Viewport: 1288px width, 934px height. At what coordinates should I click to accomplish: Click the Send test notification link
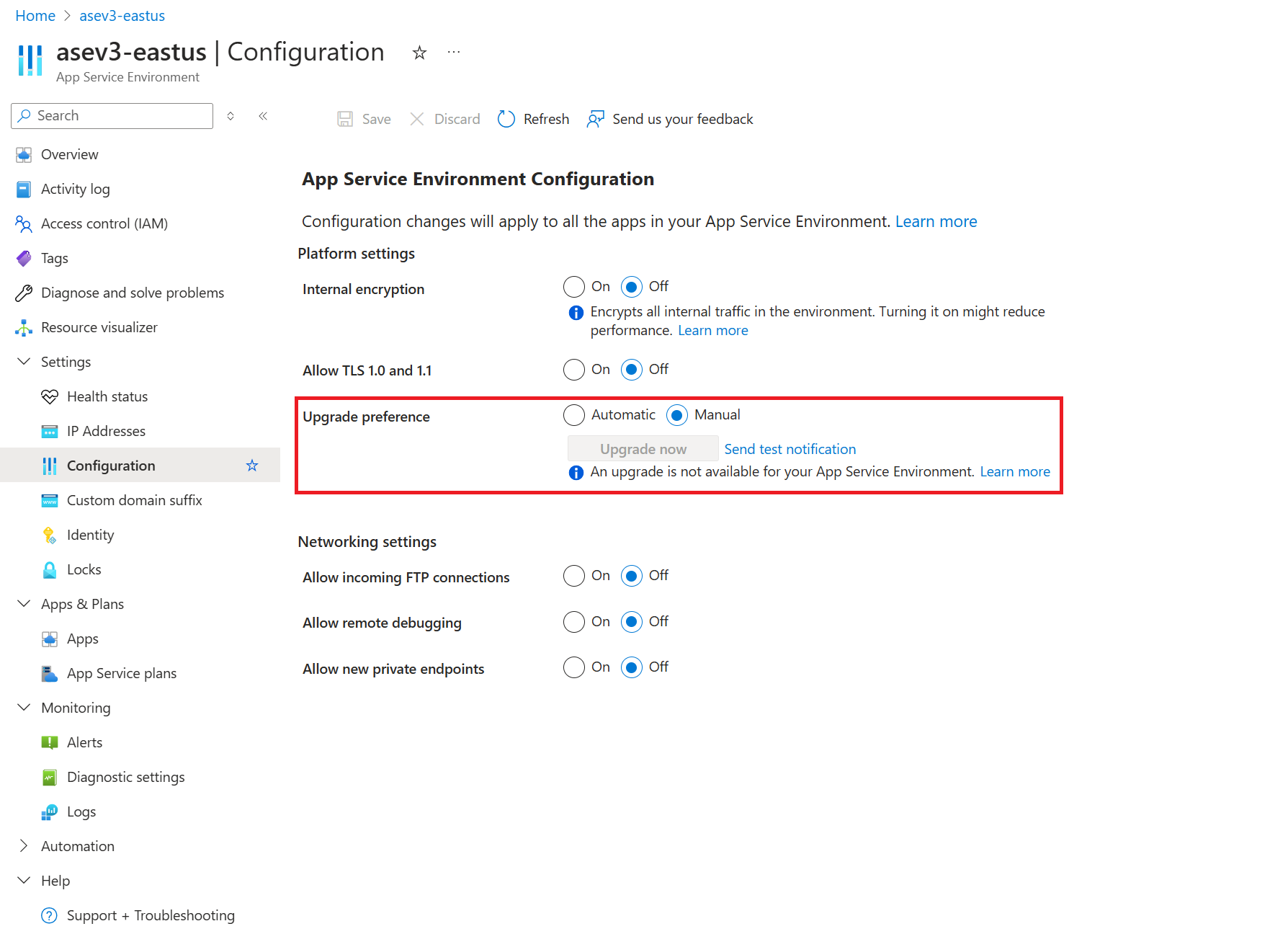pos(790,448)
